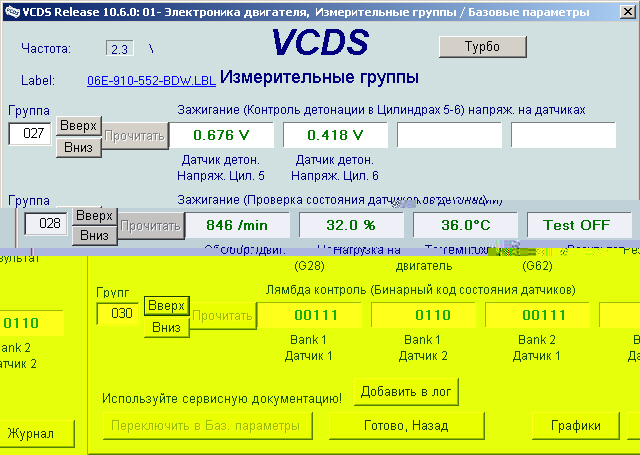Open the Графики button
640x455 pixels.
(576, 426)
